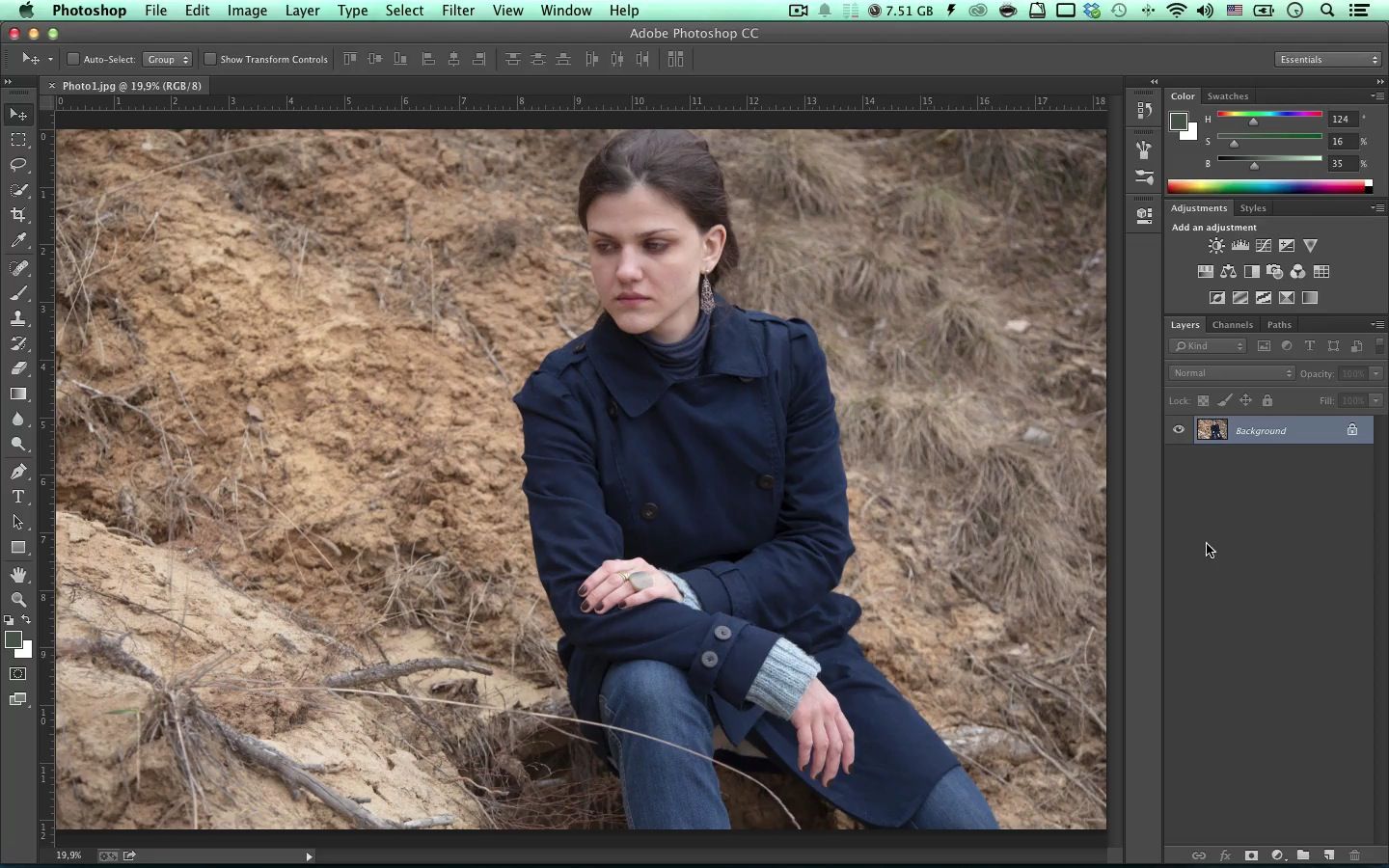Select the Pen tool

click(x=18, y=472)
